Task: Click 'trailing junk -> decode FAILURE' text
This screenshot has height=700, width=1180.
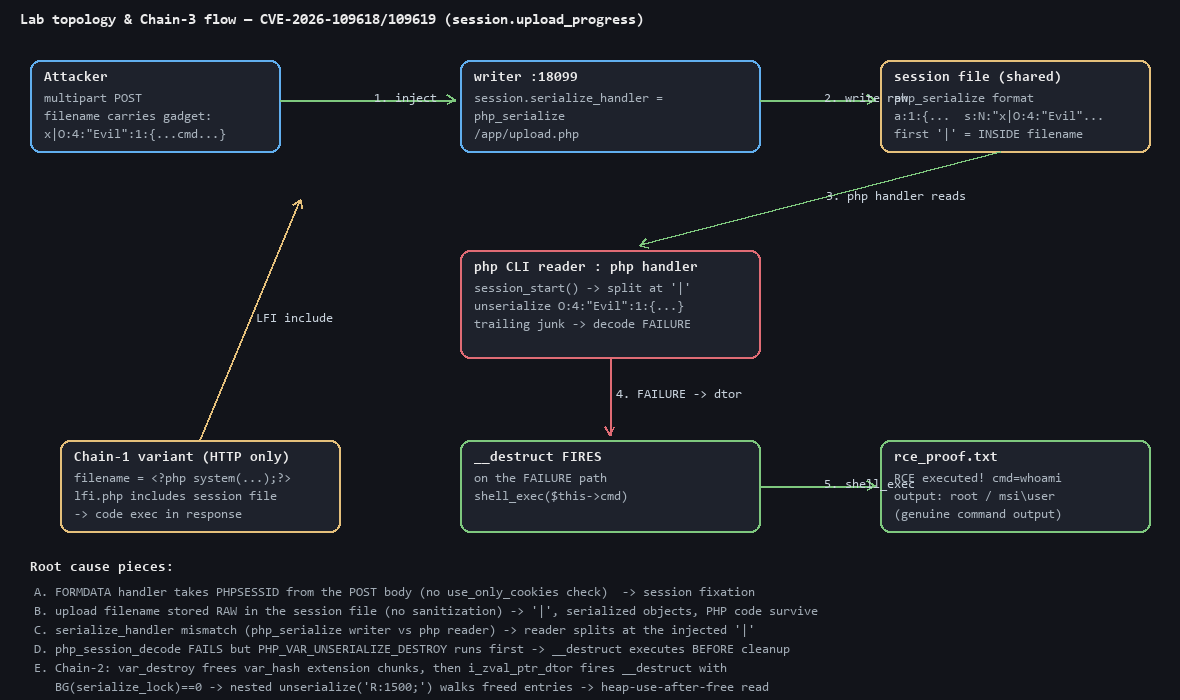Action: 582,324
